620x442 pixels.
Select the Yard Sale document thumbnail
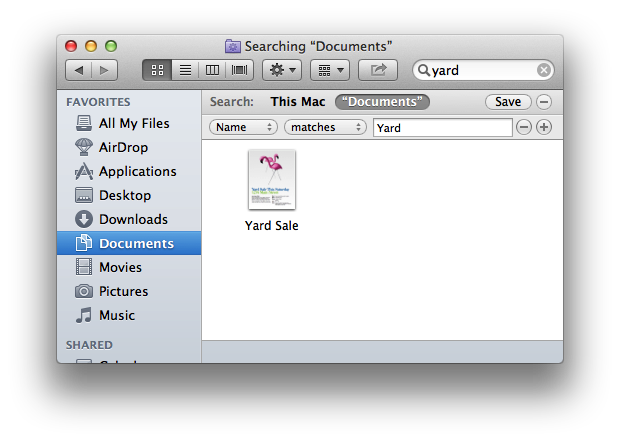[x=272, y=180]
